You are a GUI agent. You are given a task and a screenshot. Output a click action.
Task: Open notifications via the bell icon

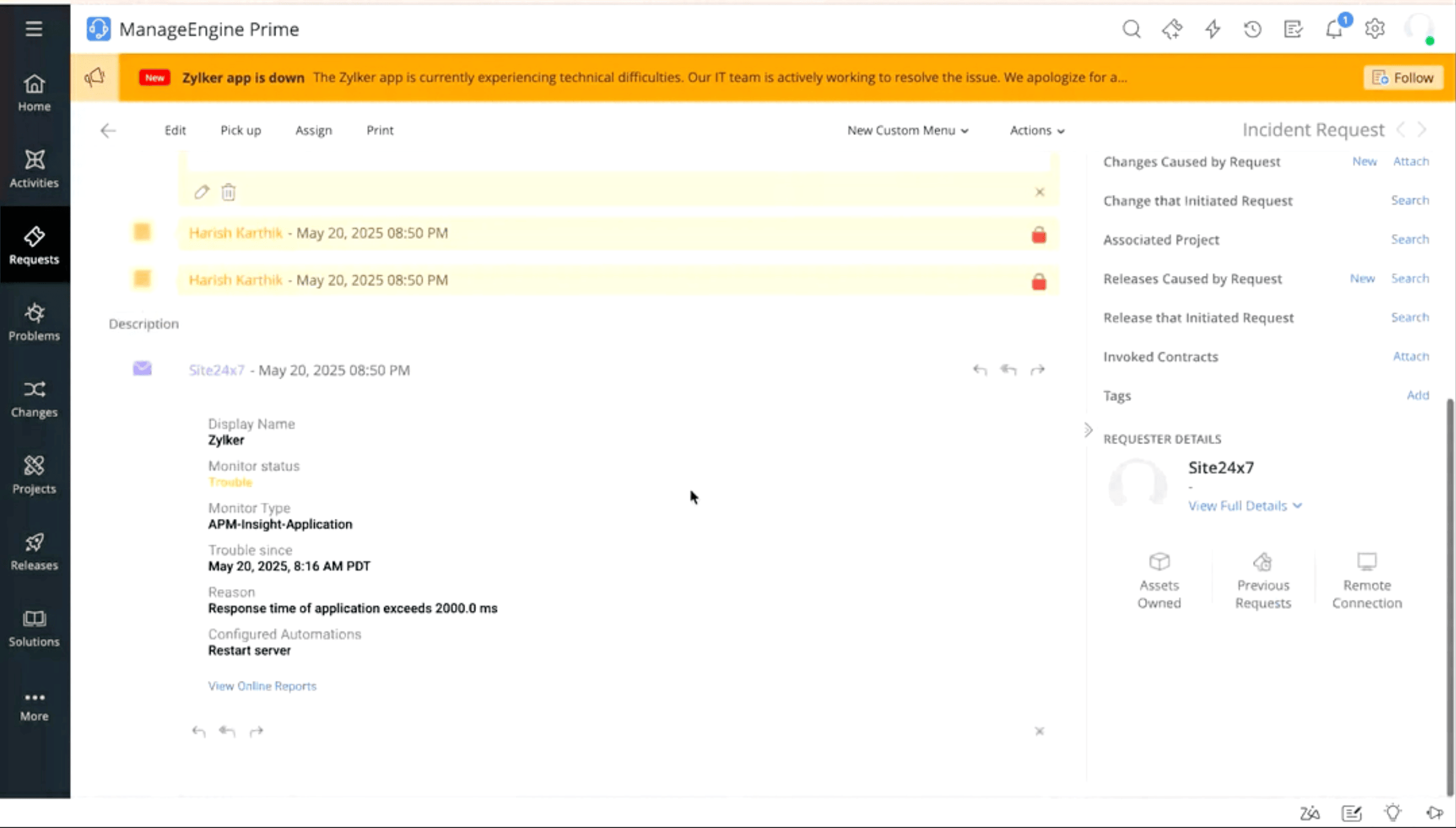pos(1334,28)
